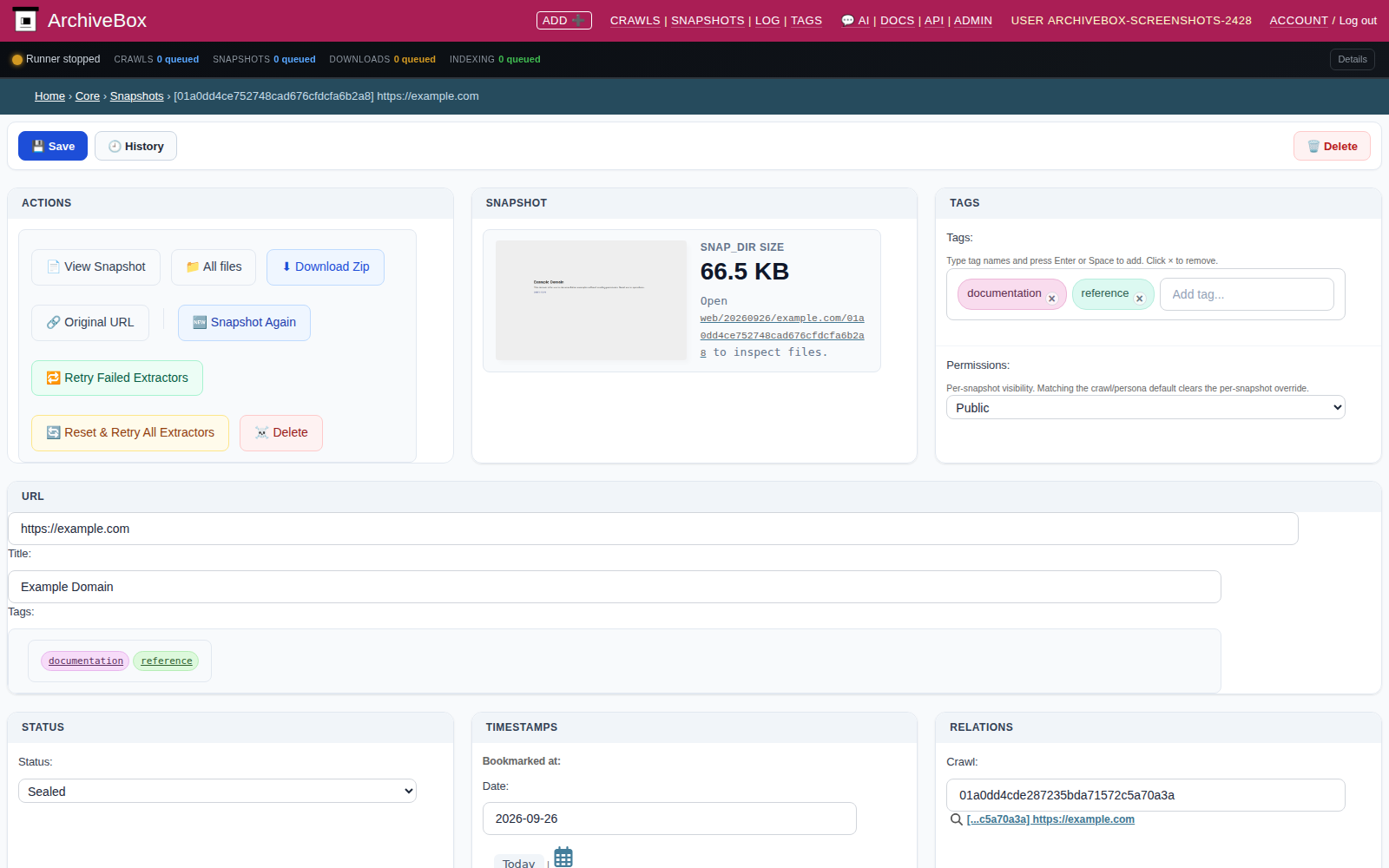Screen dimensions: 1389x868
Task: Click the Title input field
Action: [615, 587]
